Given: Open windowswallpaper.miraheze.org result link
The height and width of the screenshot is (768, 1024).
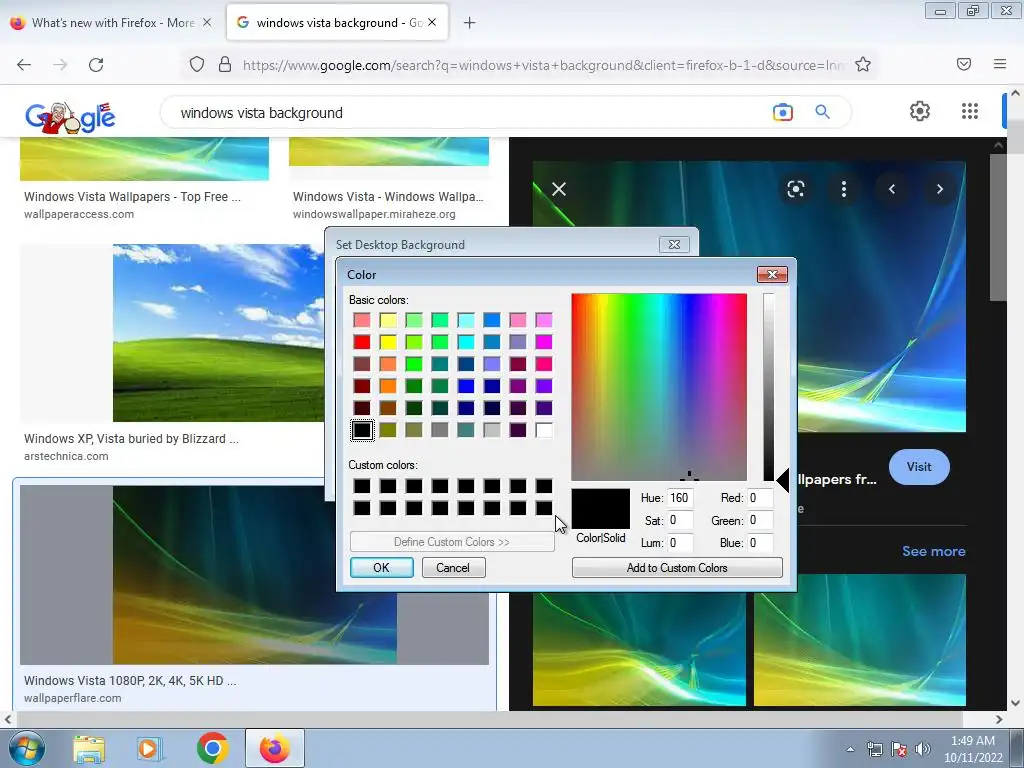Looking at the screenshot, I should click(x=374, y=214).
